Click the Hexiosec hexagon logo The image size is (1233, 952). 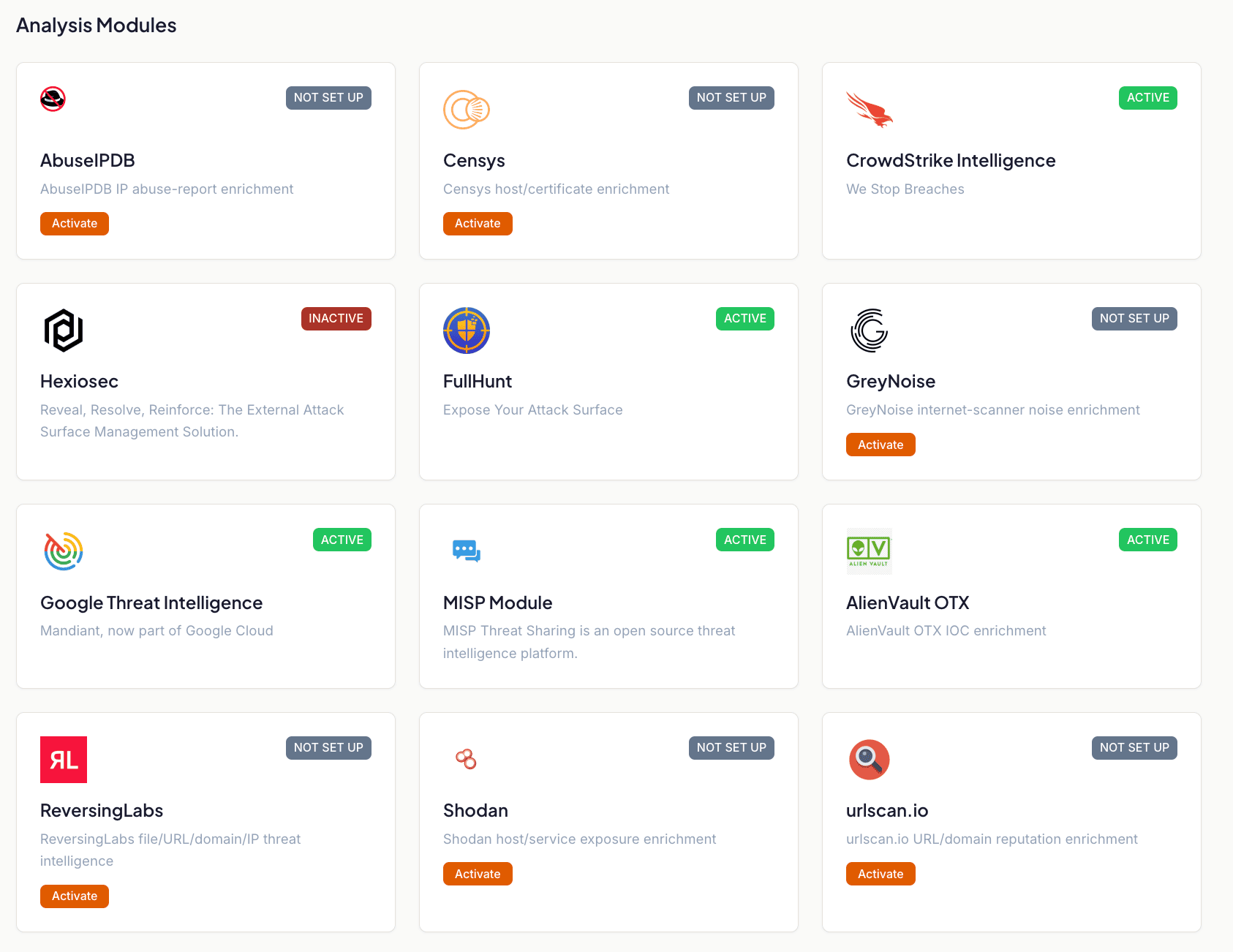tap(64, 330)
